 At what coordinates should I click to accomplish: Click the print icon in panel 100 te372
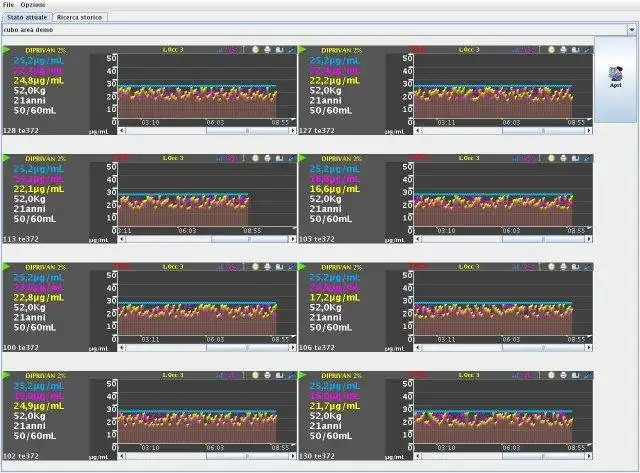[x=267, y=267]
